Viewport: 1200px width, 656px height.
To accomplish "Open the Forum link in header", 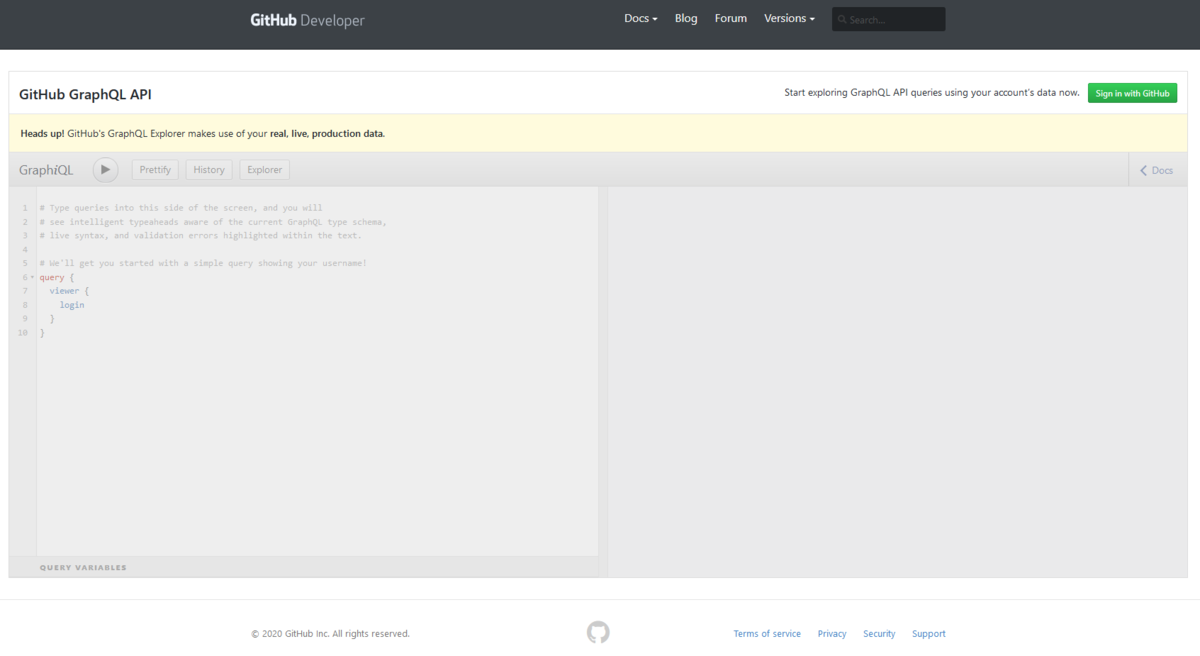I will (731, 18).
